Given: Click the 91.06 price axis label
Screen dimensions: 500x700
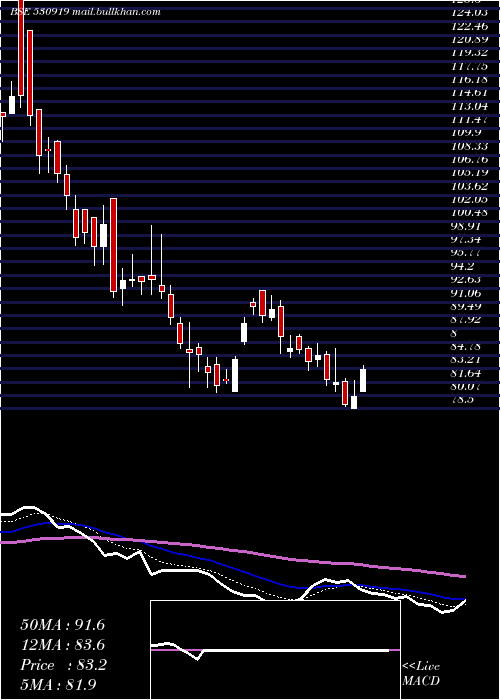Looking at the screenshot, I should click(x=467, y=293).
